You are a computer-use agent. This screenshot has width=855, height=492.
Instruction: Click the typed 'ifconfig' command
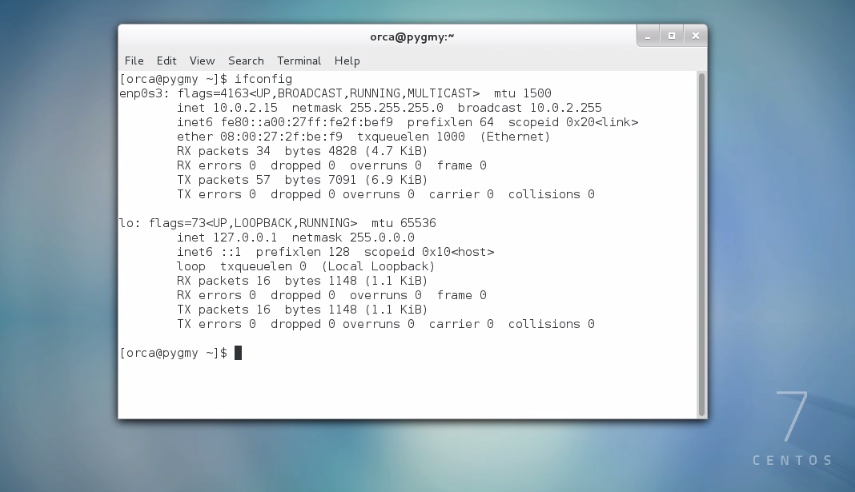[x=263, y=79]
